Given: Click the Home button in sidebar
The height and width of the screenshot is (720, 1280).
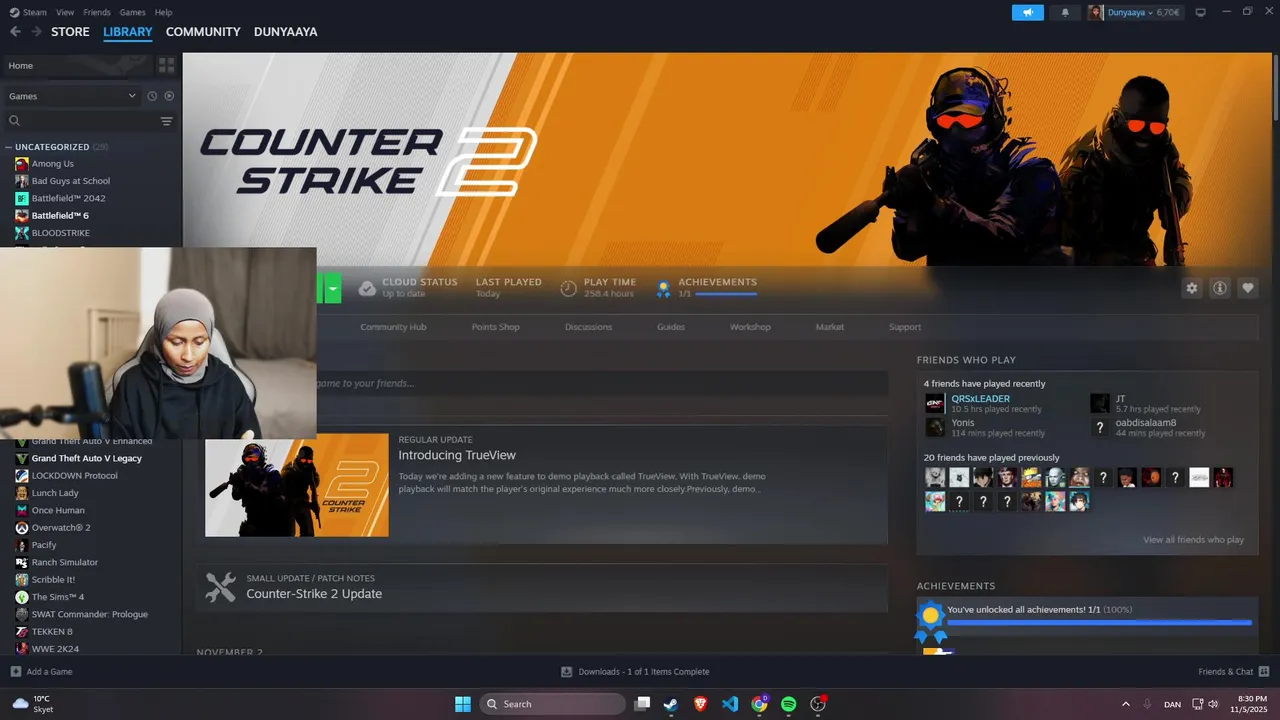Looking at the screenshot, I should click(76, 65).
